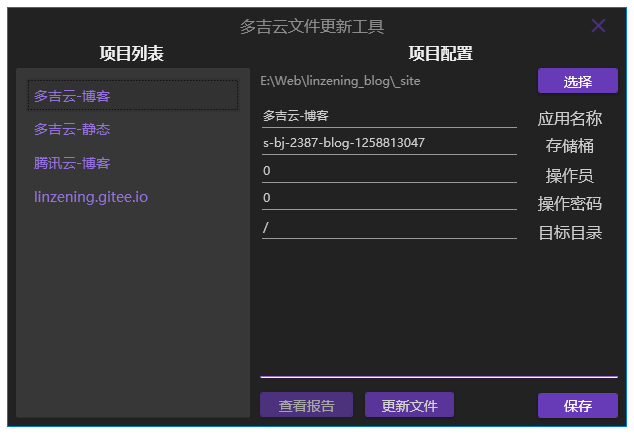Focus the 操作员 input field
The width and height of the screenshot is (634, 435).
[389, 171]
